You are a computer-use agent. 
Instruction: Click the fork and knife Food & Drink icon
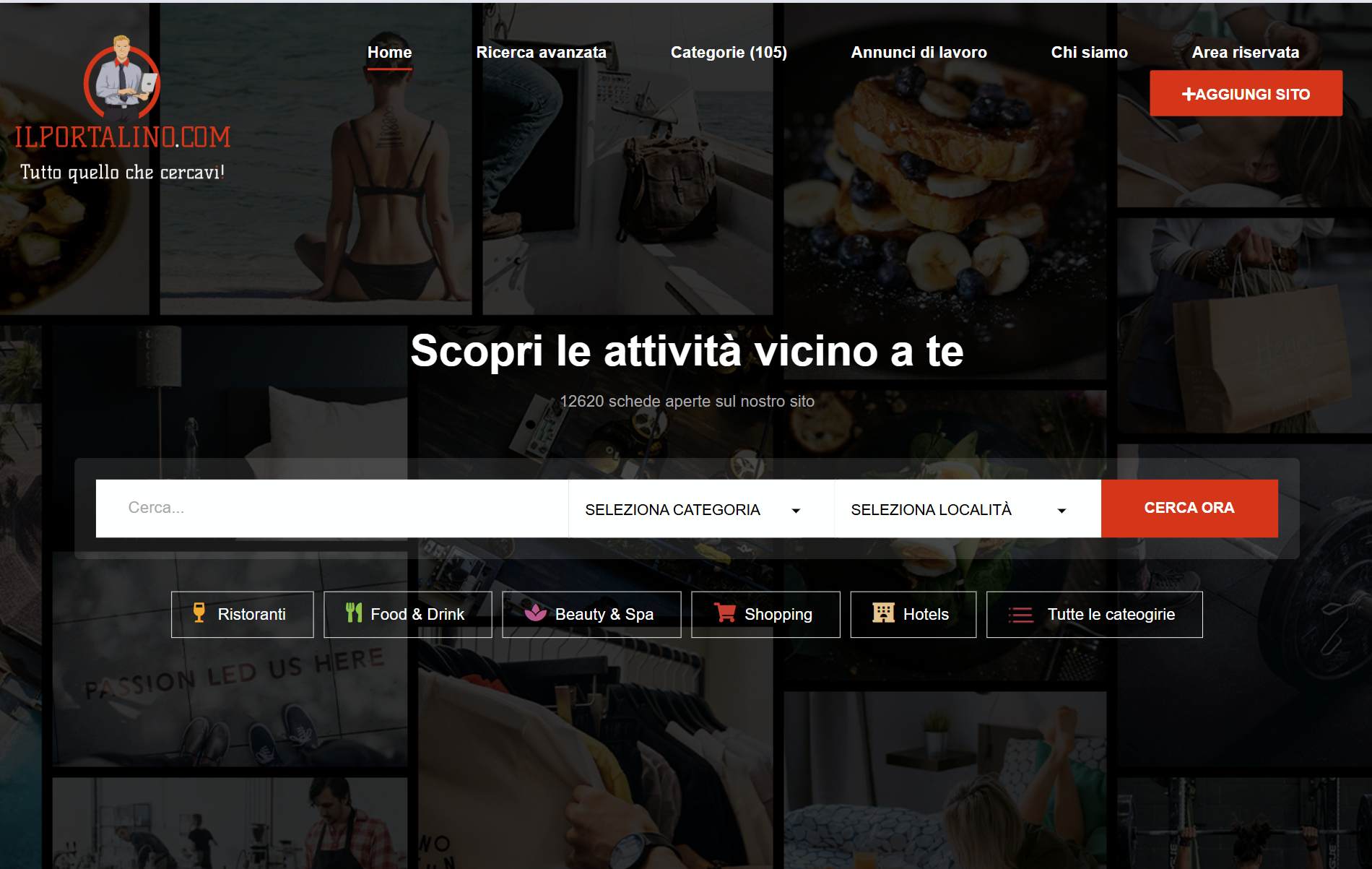click(x=354, y=613)
